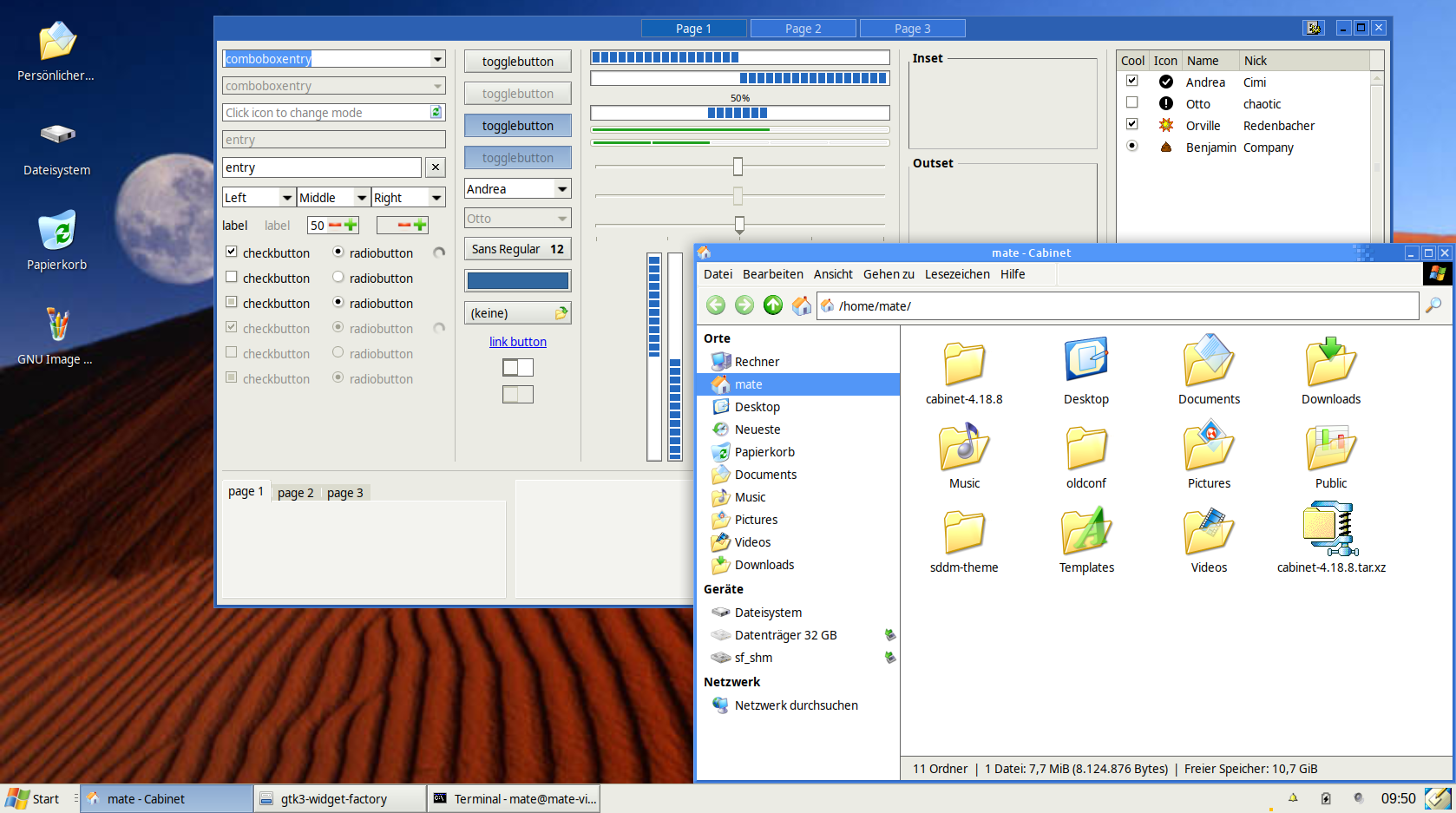Screen dimensions: 1456x813
Task: Open the blue color chooser swatch
Action: 517,280
